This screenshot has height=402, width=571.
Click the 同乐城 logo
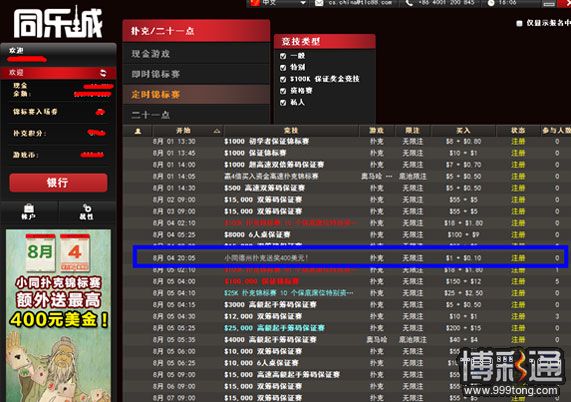pos(58,23)
